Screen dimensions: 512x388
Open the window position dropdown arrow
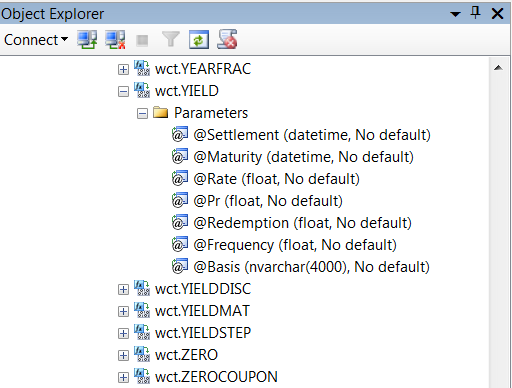[455, 14]
